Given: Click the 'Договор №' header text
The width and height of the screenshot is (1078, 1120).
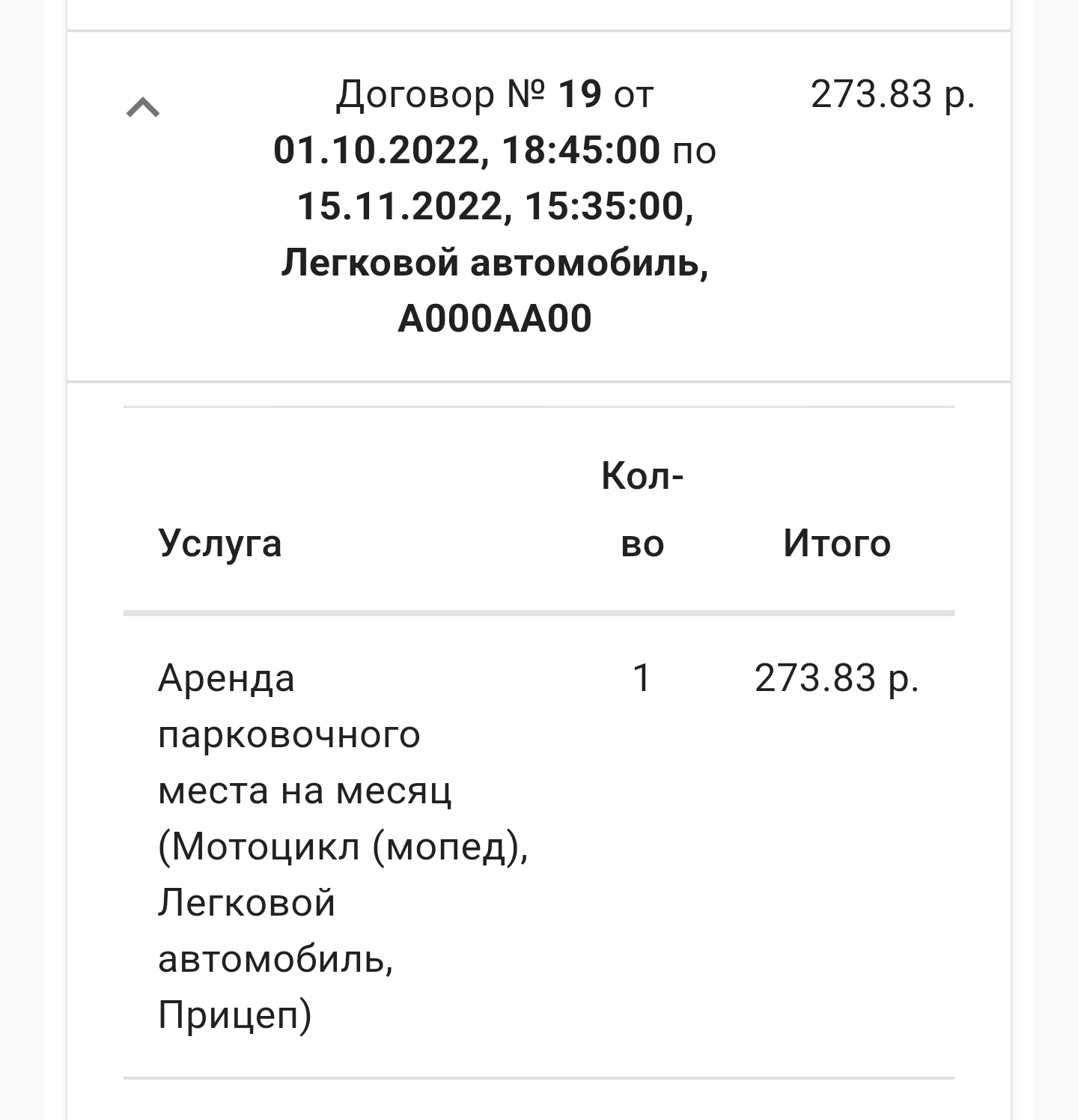Looking at the screenshot, I should point(440,95).
